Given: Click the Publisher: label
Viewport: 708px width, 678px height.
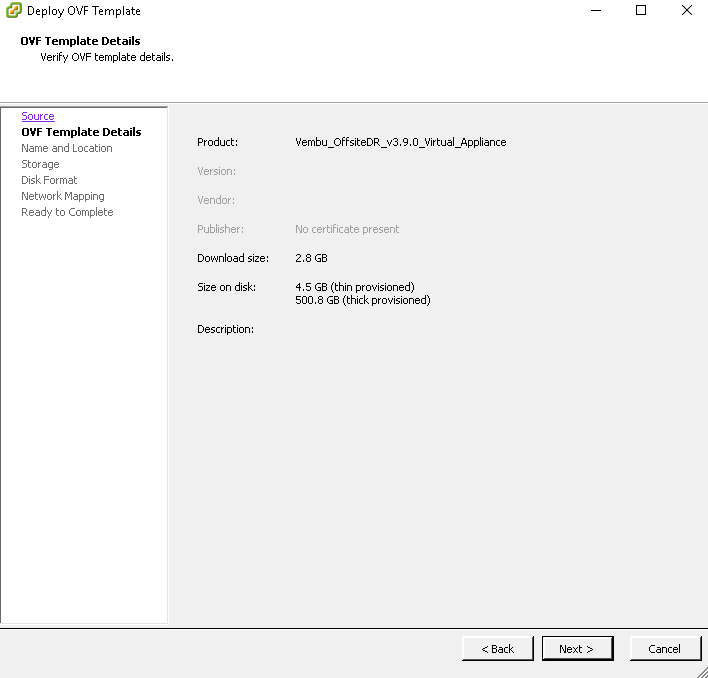Looking at the screenshot, I should [220, 229].
